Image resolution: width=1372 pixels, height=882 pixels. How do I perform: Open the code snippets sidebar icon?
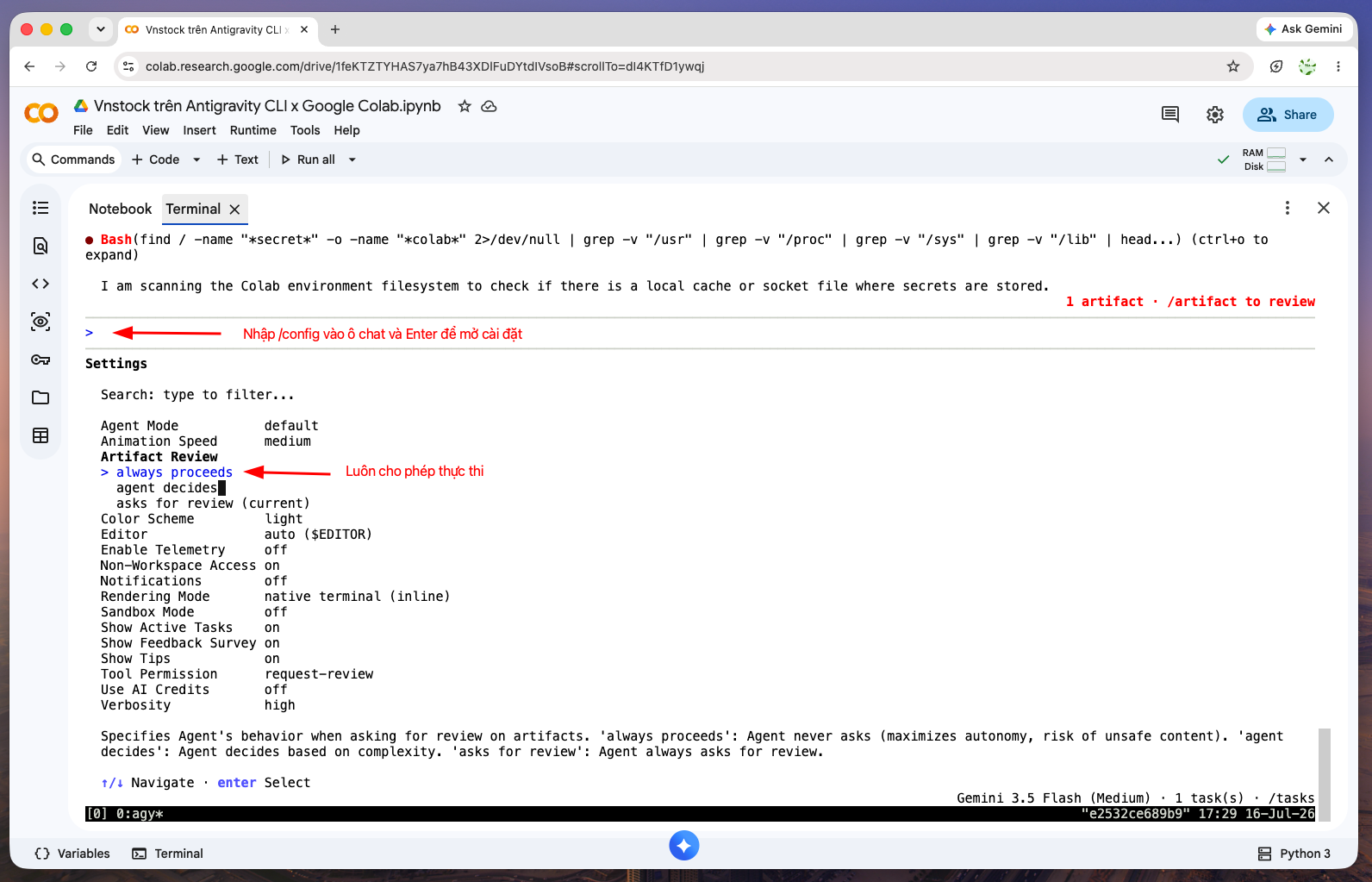point(41,284)
